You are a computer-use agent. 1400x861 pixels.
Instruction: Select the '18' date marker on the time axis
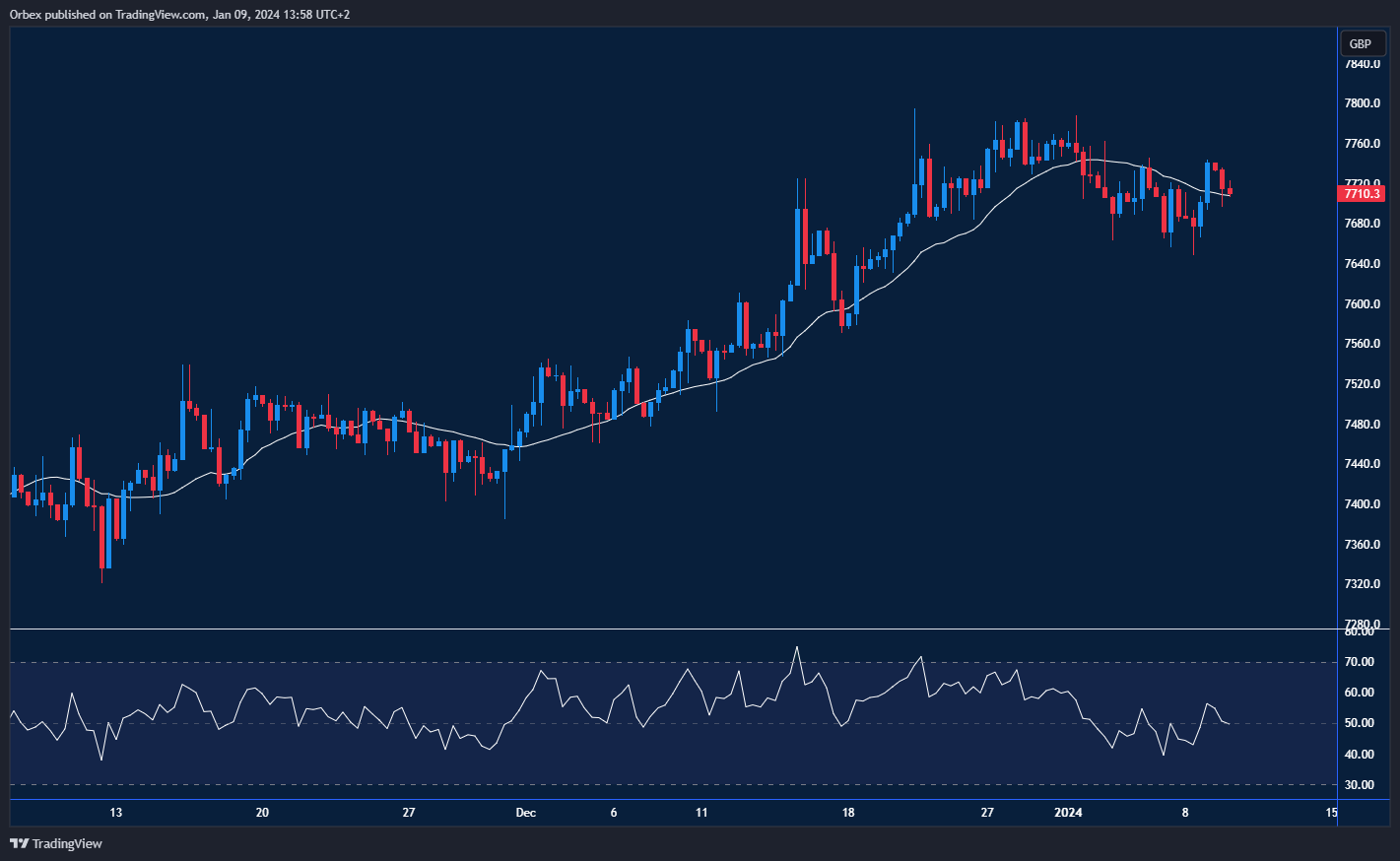pyautogui.click(x=848, y=813)
